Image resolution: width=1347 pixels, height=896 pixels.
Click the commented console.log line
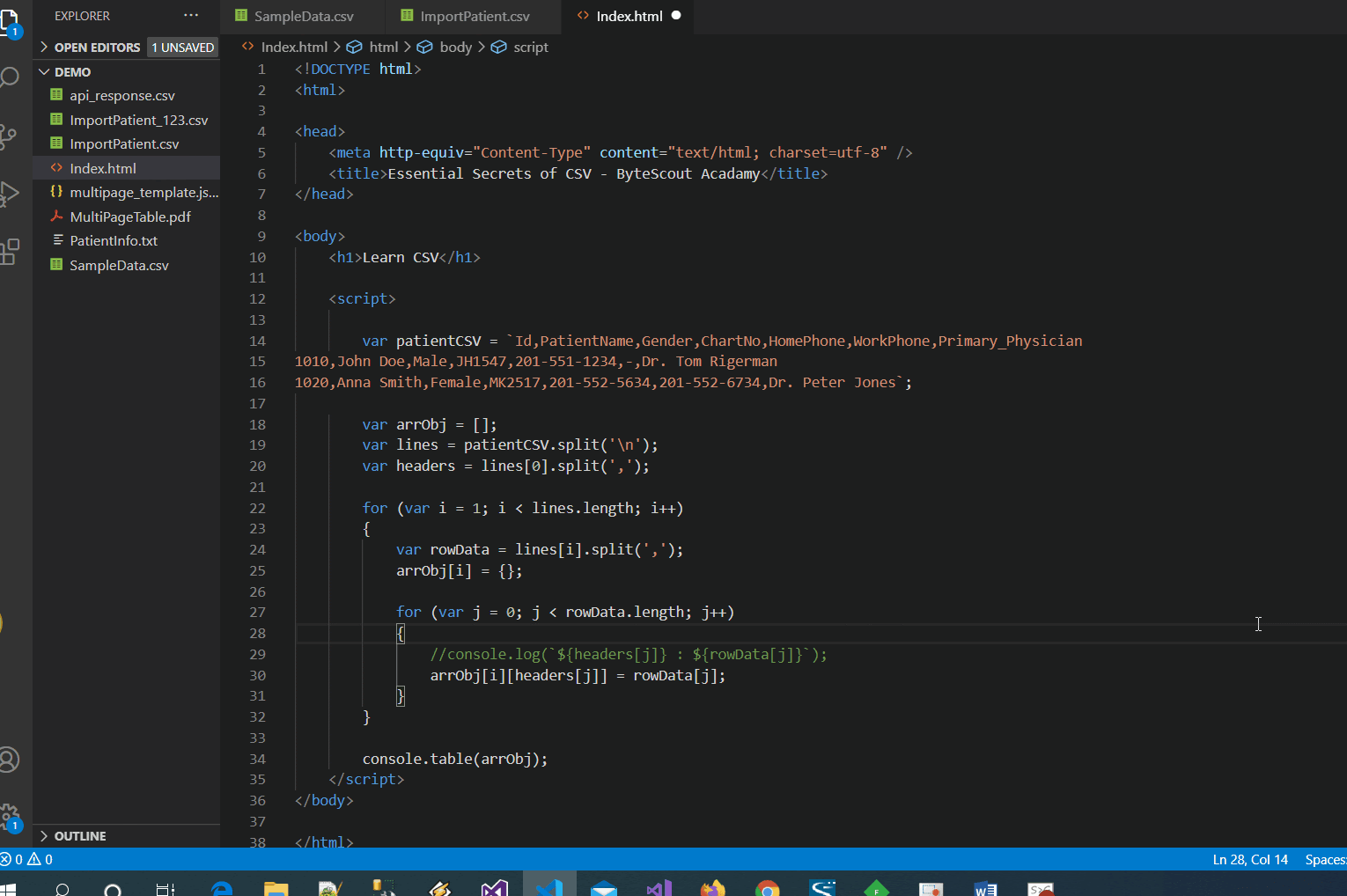(629, 654)
